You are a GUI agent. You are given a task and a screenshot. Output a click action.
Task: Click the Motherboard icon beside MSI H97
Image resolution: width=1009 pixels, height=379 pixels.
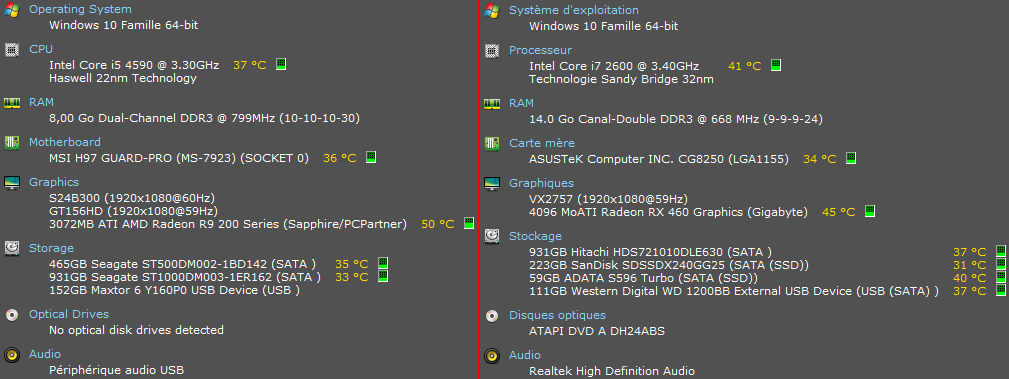(12, 142)
